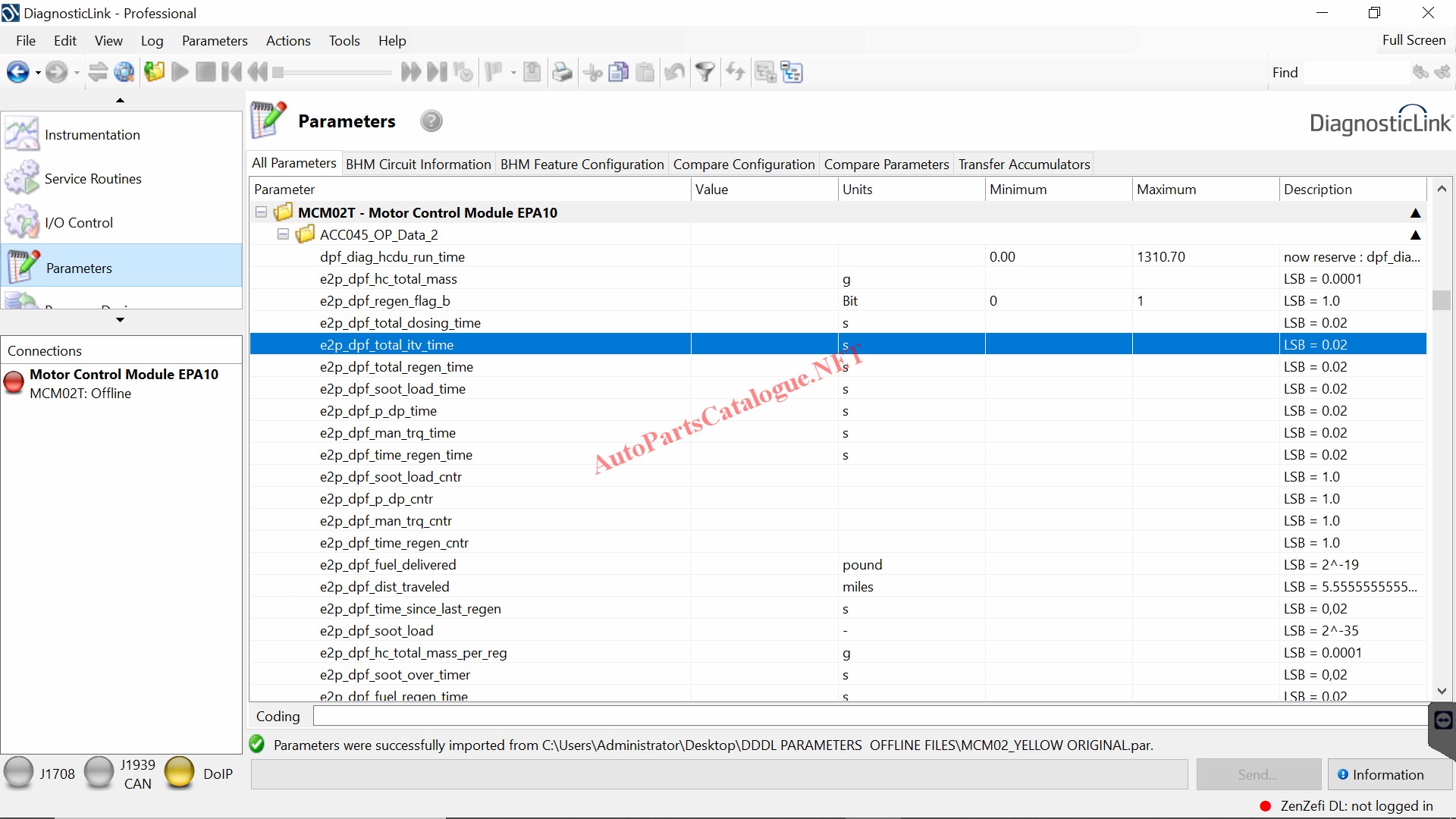1456x819 pixels.
Task: Click the Copy toolbar icon
Action: 619,73
